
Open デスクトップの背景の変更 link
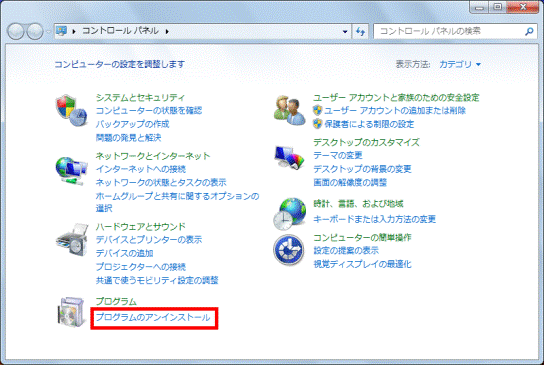[x=362, y=169]
